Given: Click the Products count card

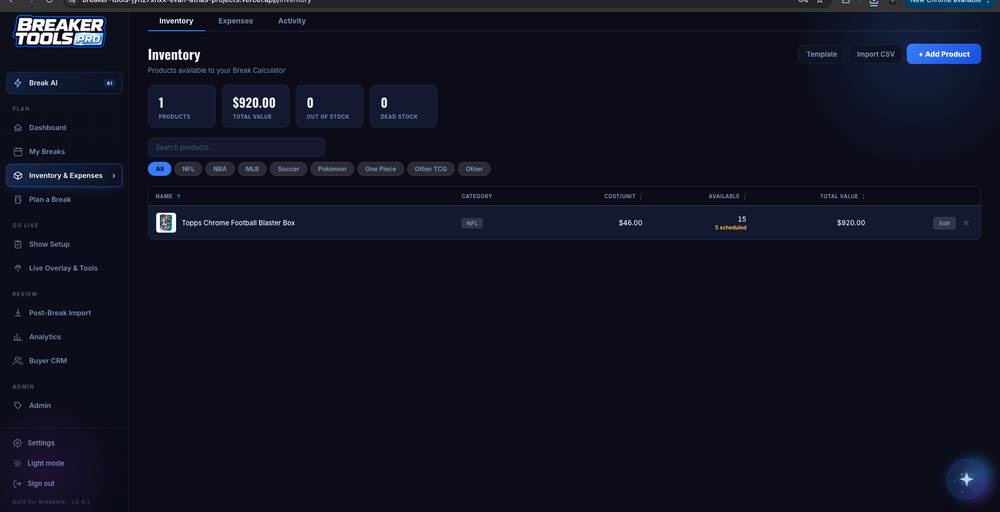Looking at the screenshot, I should (x=182, y=106).
